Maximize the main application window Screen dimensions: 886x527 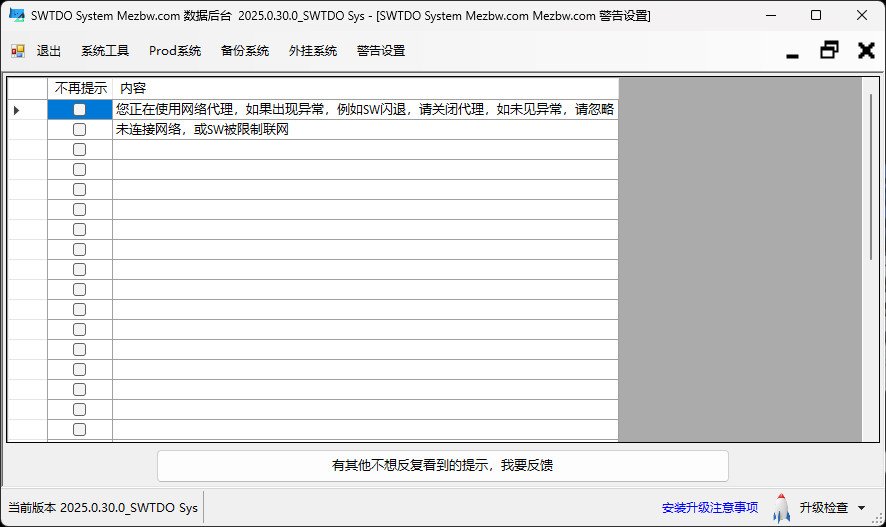816,16
